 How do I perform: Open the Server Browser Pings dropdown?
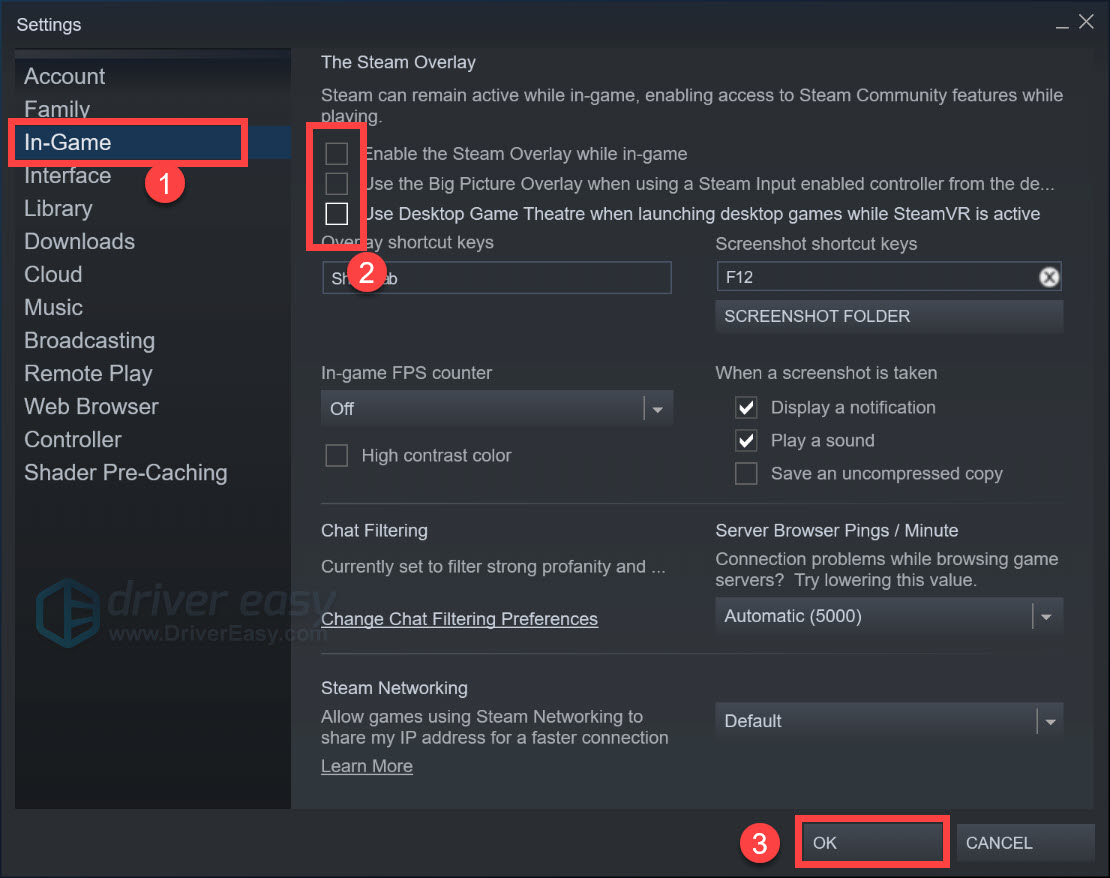coord(888,616)
